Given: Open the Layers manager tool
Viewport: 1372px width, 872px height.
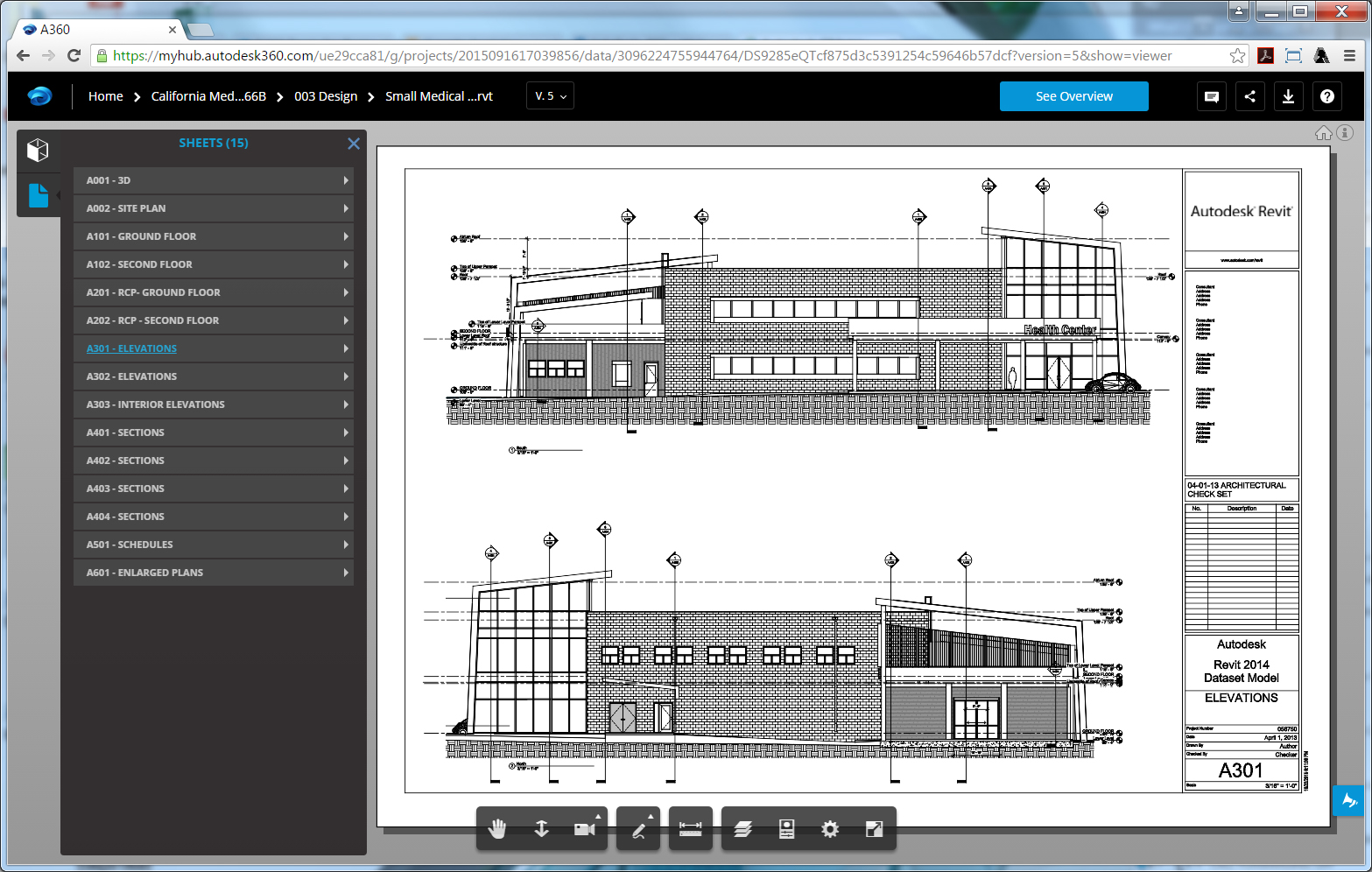Looking at the screenshot, I should tap(742, 829).
